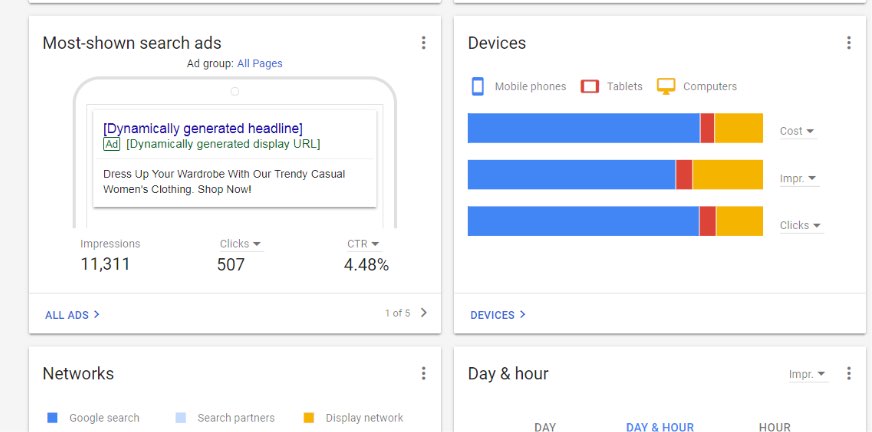Click the All Pages ad group link
The height and width of the screenshot is (432, 872).
point(259,63)
